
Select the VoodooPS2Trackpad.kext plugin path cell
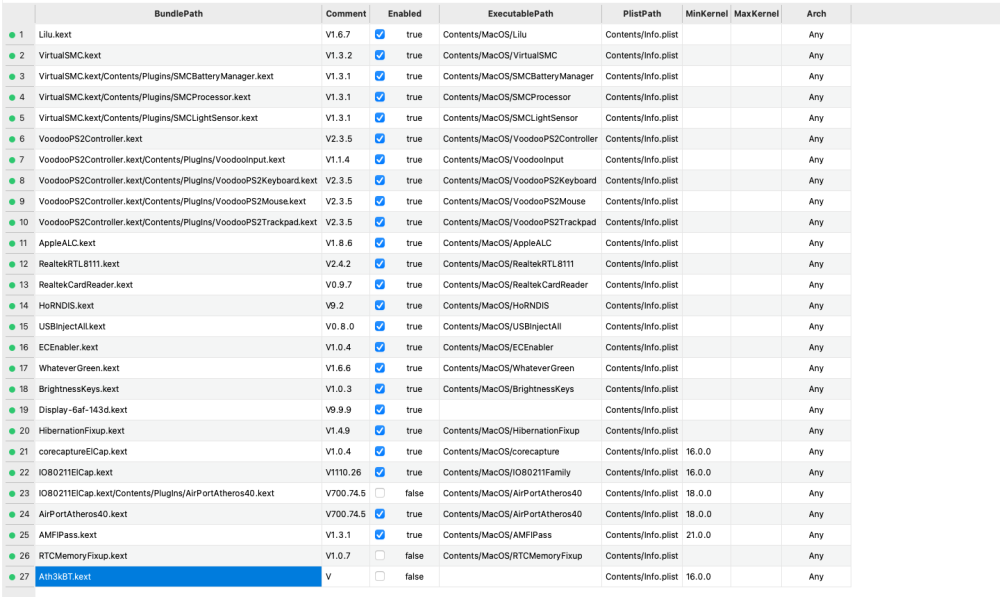179,222
